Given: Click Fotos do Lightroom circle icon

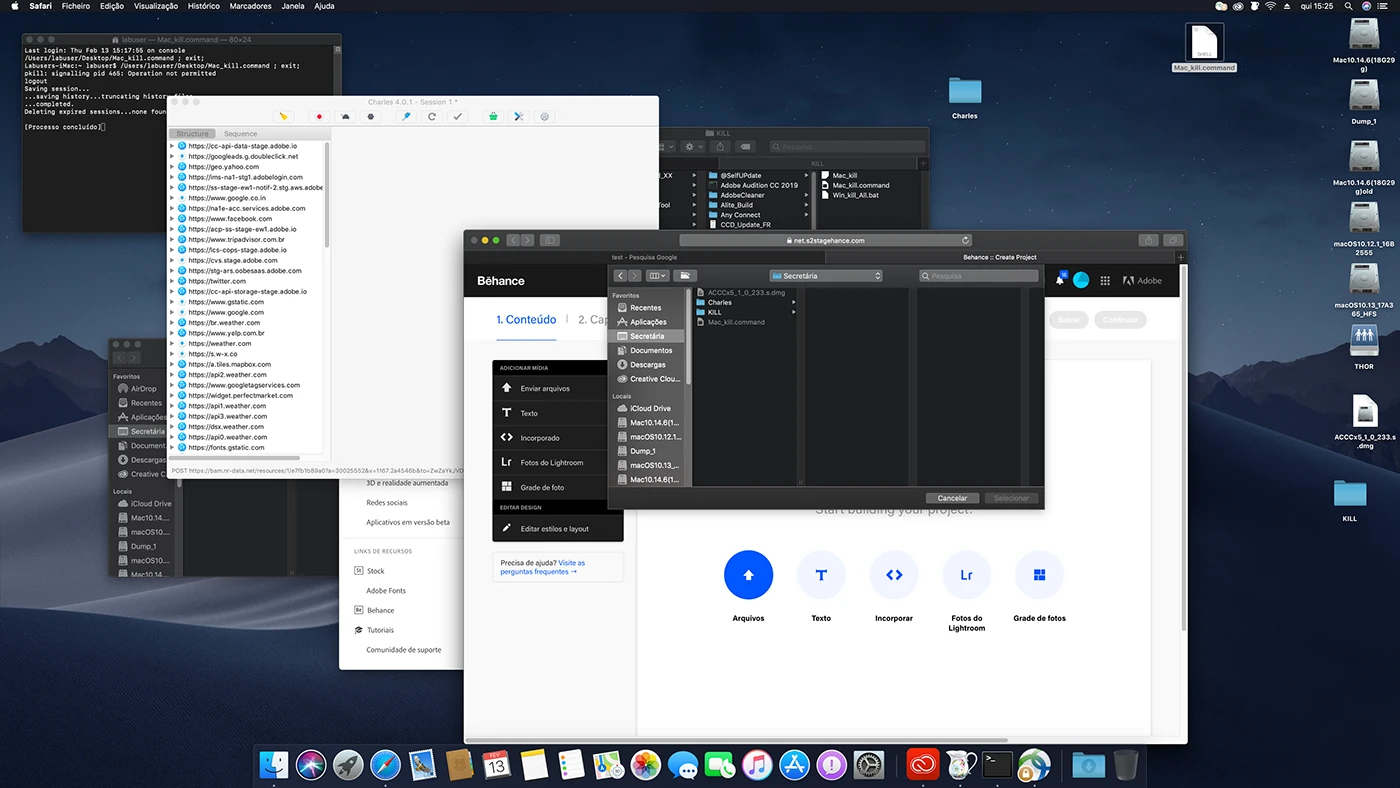Looking at the screenshot, I should 966,575.
